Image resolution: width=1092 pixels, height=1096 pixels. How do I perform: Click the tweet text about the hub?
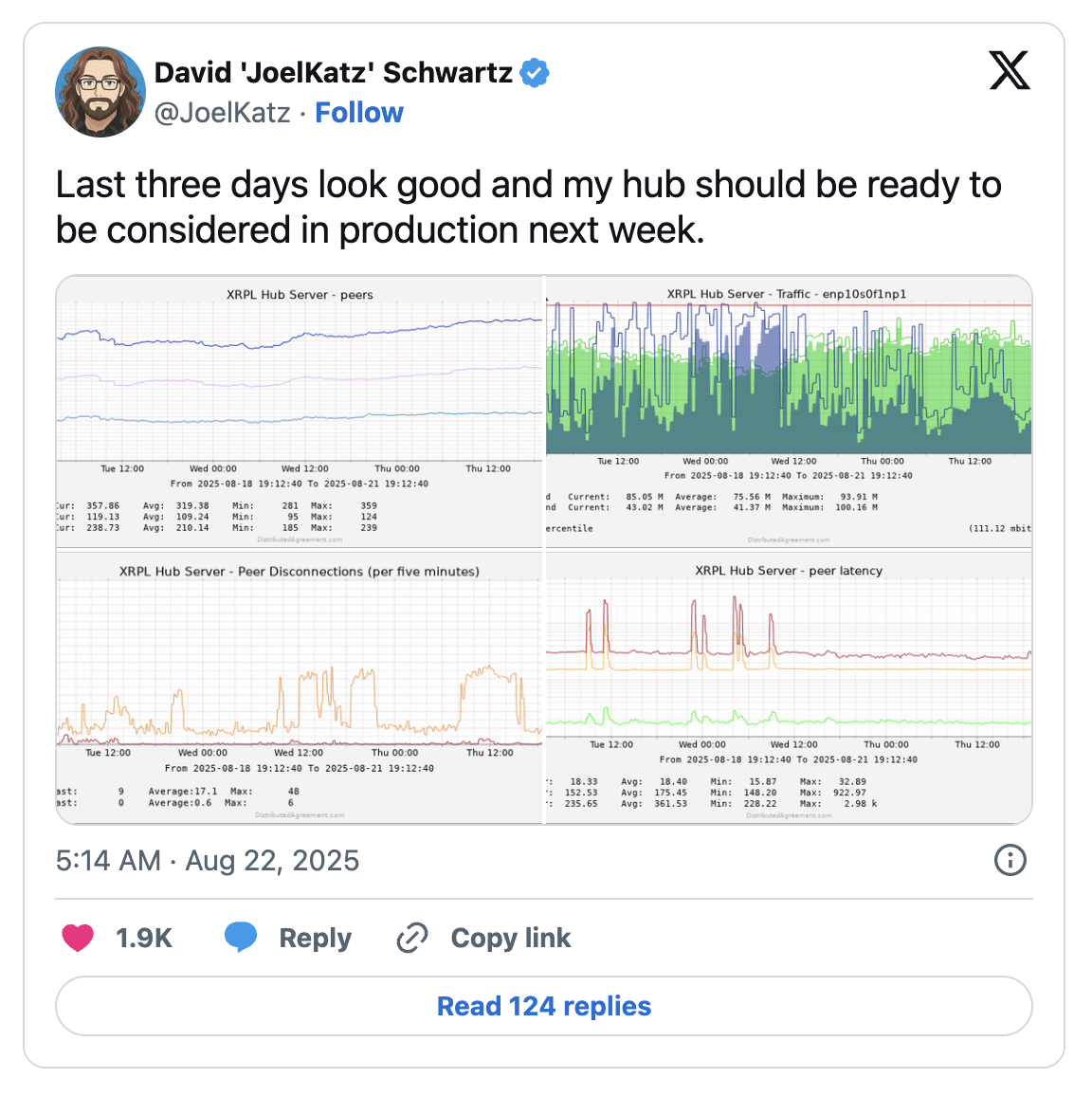(528, 208)
